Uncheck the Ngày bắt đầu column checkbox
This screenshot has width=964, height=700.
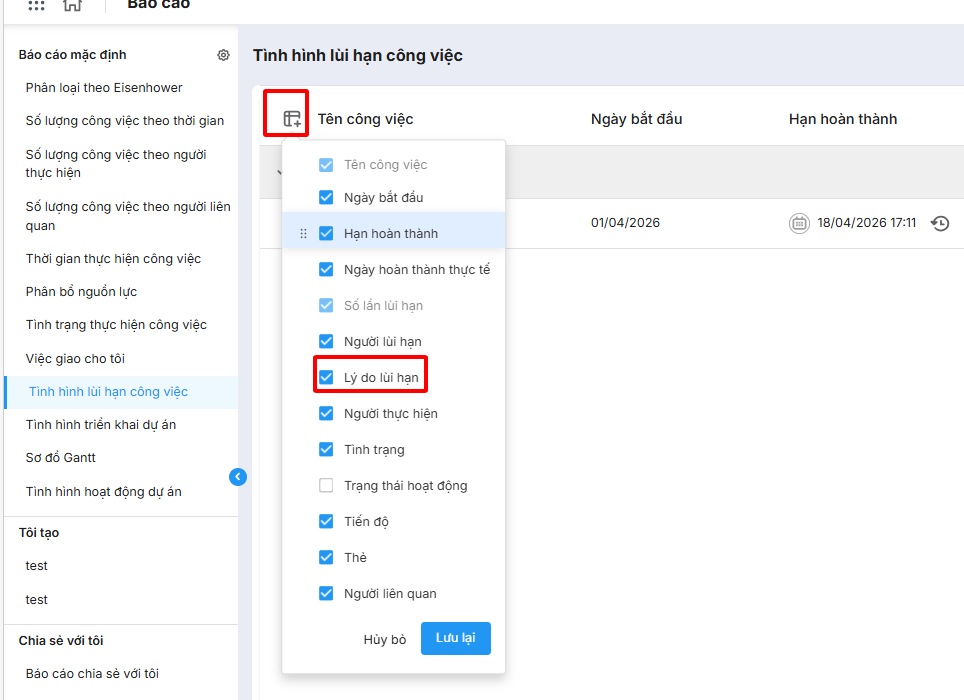point(326,198)
